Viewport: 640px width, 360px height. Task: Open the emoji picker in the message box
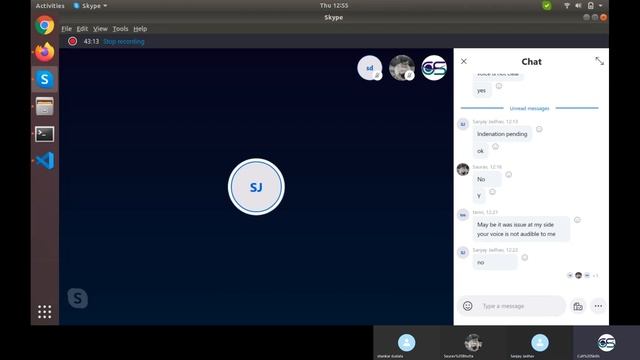[468, 306]
